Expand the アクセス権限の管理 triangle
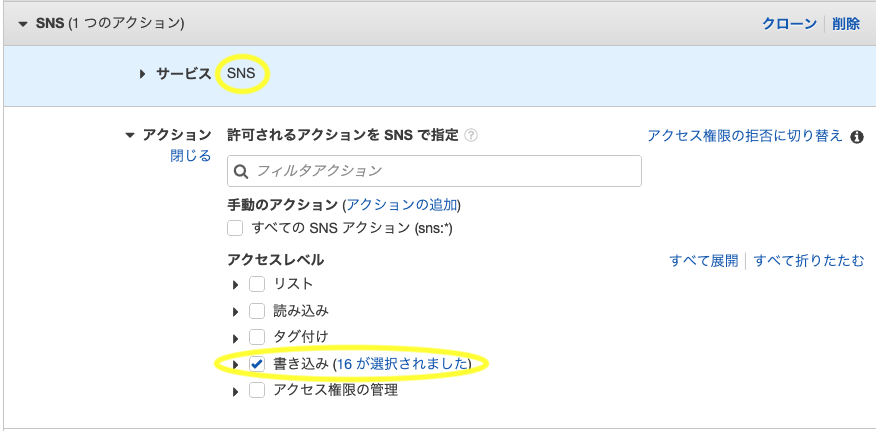Screen dimensions: 876x431 tap(235, 391)
